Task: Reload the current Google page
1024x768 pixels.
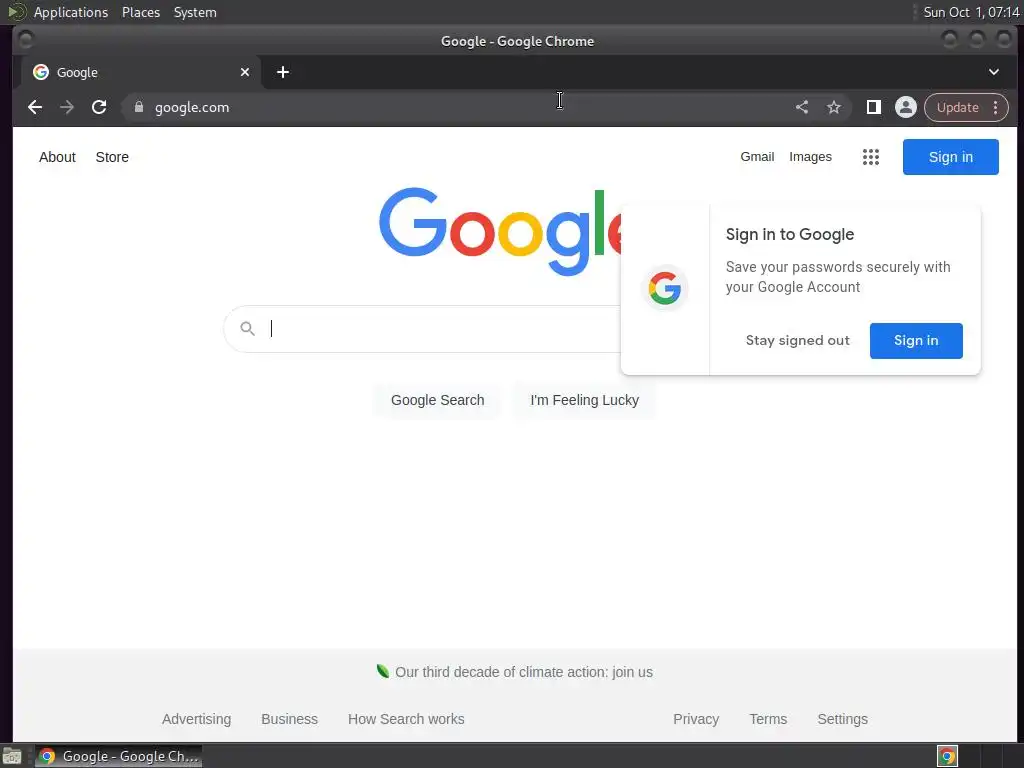Action: [x=99, y=107]
